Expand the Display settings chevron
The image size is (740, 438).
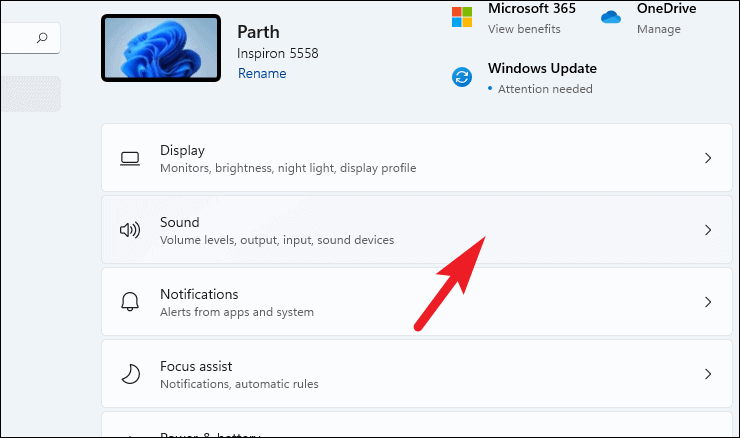click(708, 158)
